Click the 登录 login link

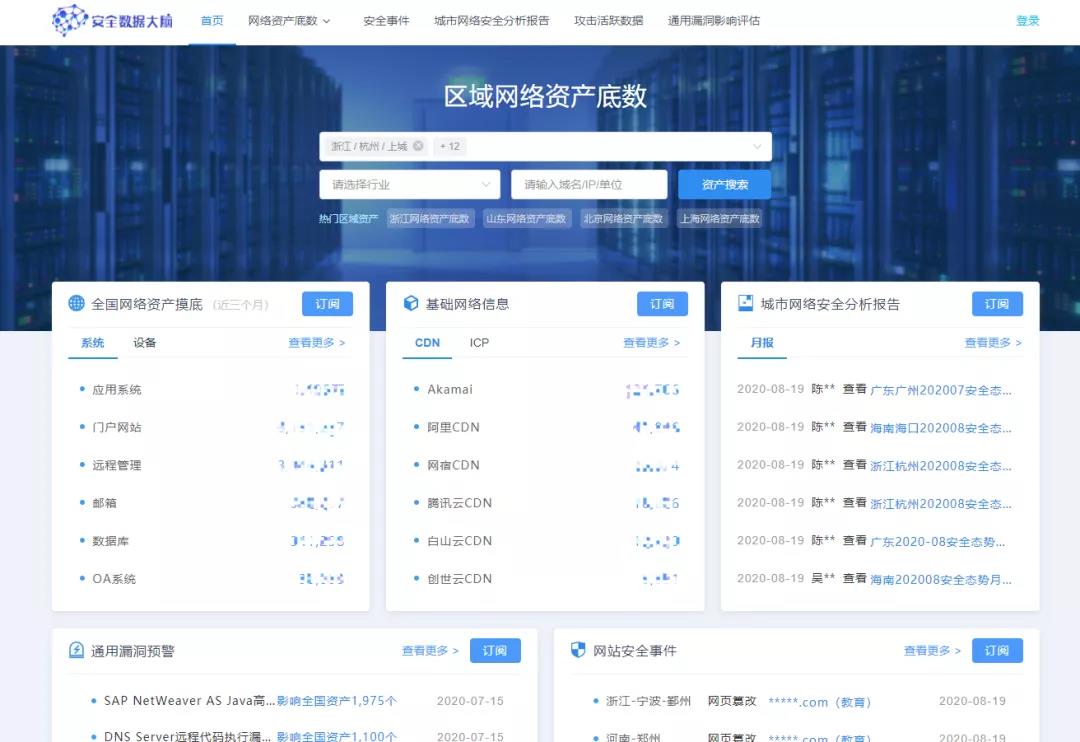point(1027,21)
